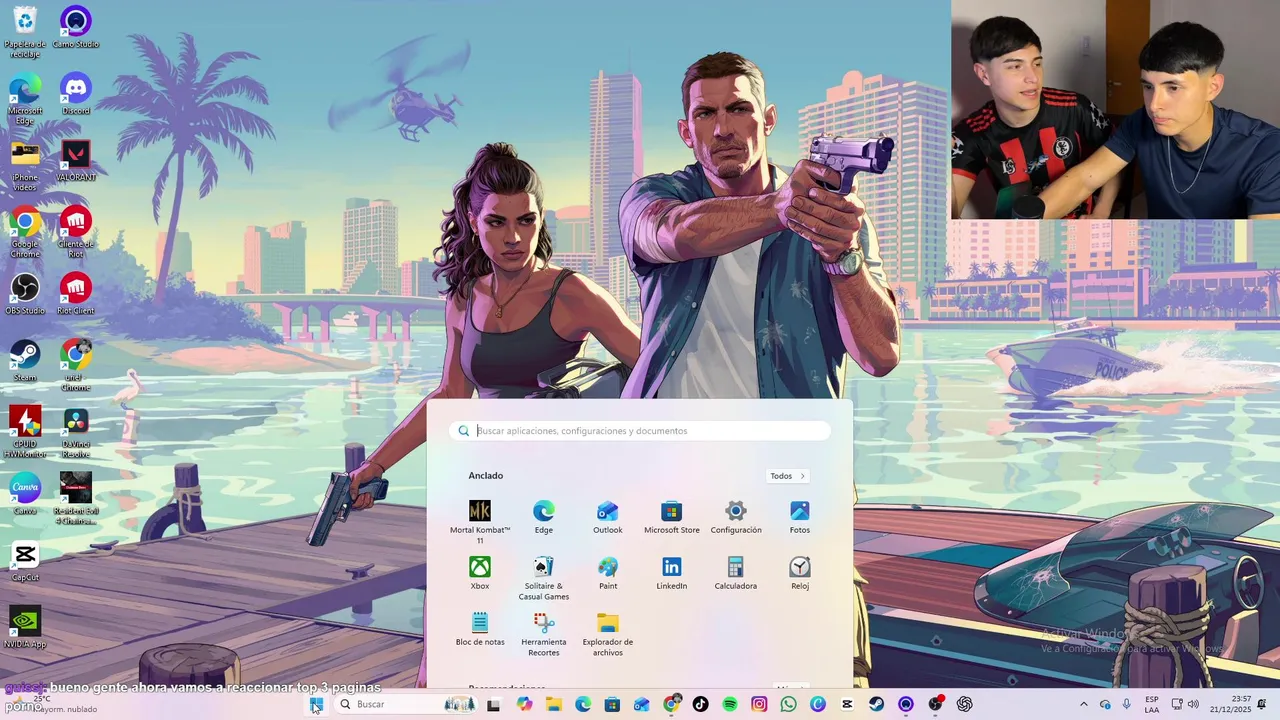Select the Discord desktop shortcut
This screenshot has width=1280, height=720.
pyautogui.click(x=76, y=95)
